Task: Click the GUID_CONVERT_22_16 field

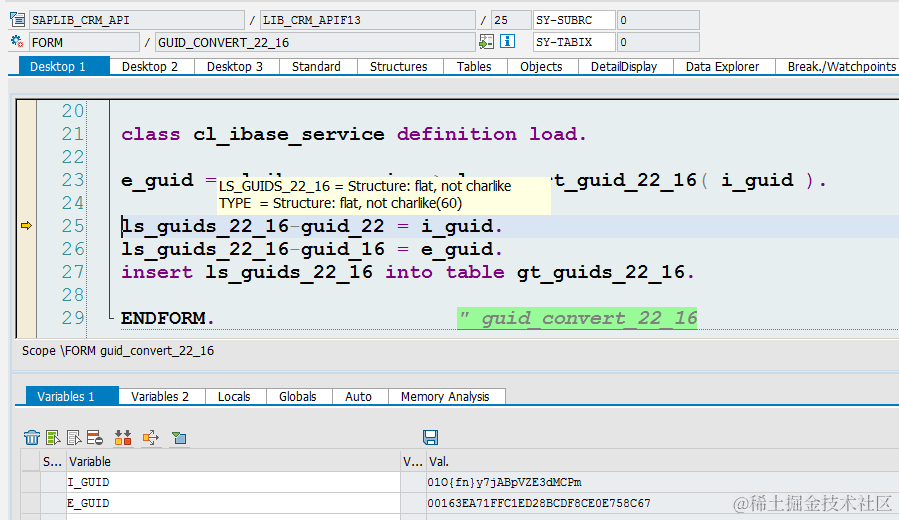Action: pyautogui.click(x=315, y=42)
